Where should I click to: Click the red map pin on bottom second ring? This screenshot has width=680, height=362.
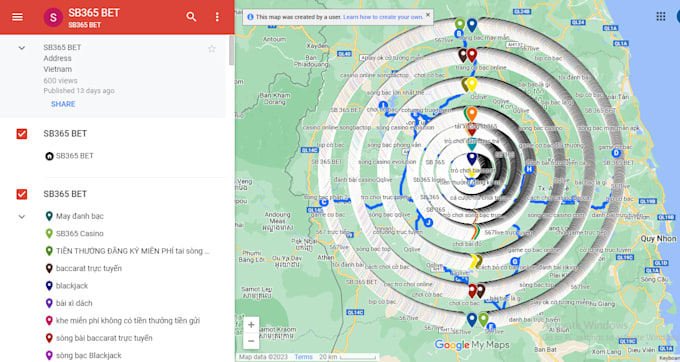(x=472, y=290)
